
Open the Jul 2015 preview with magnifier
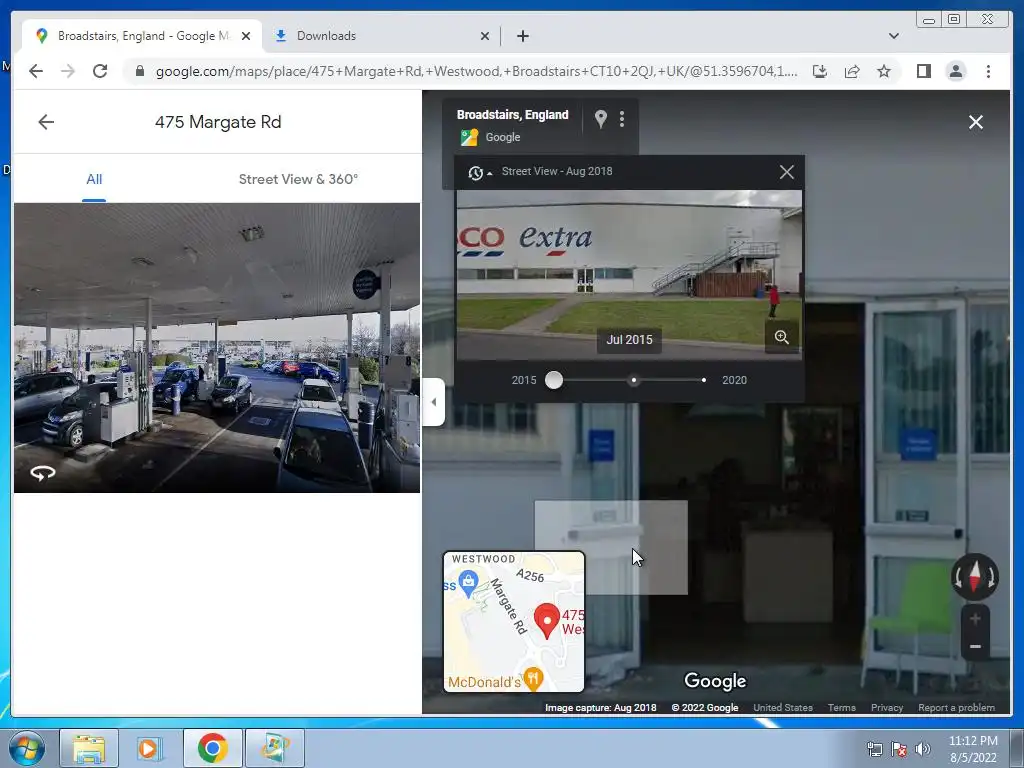(782, 337)
